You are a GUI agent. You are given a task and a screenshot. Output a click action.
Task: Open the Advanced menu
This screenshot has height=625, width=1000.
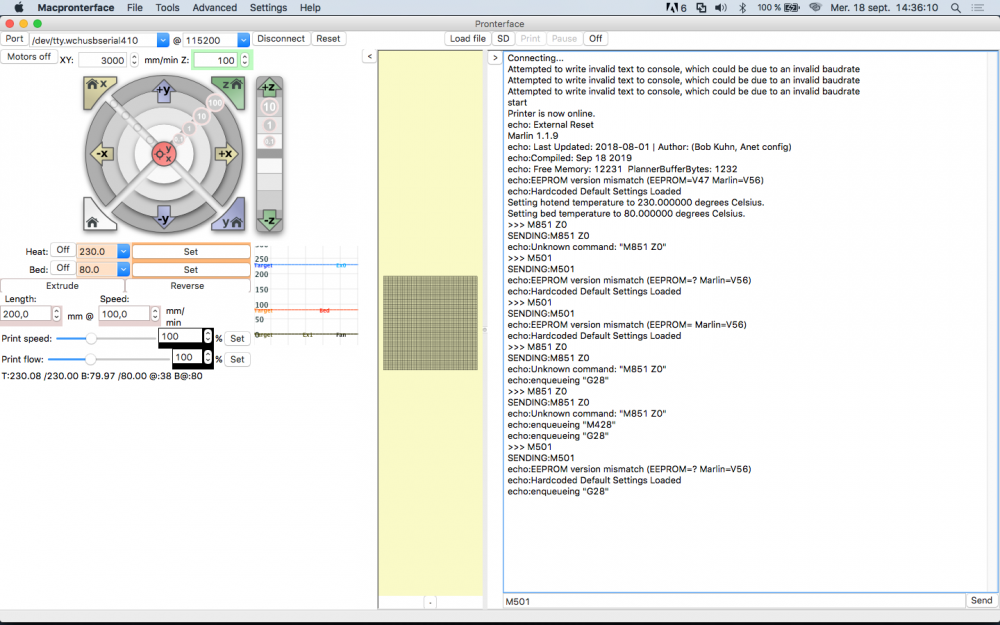click(215, 8)
